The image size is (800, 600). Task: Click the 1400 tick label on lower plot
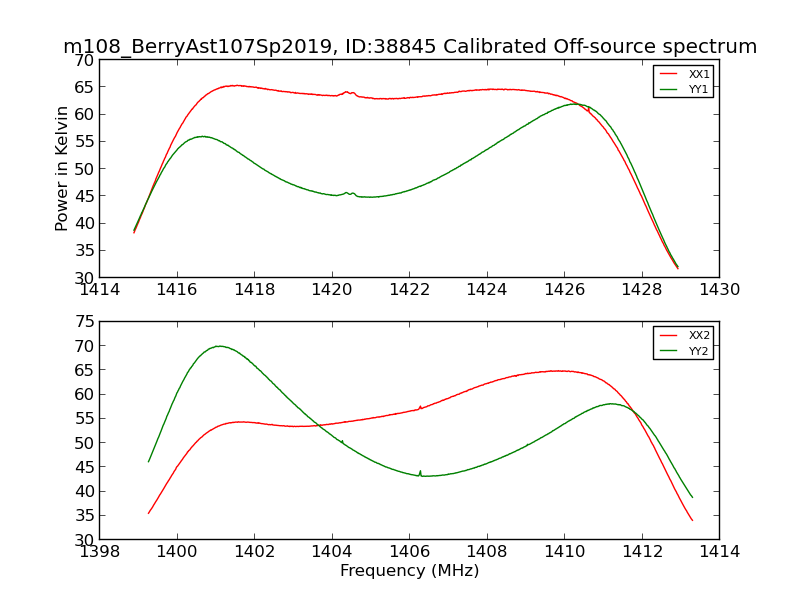(x=177, y=552)
